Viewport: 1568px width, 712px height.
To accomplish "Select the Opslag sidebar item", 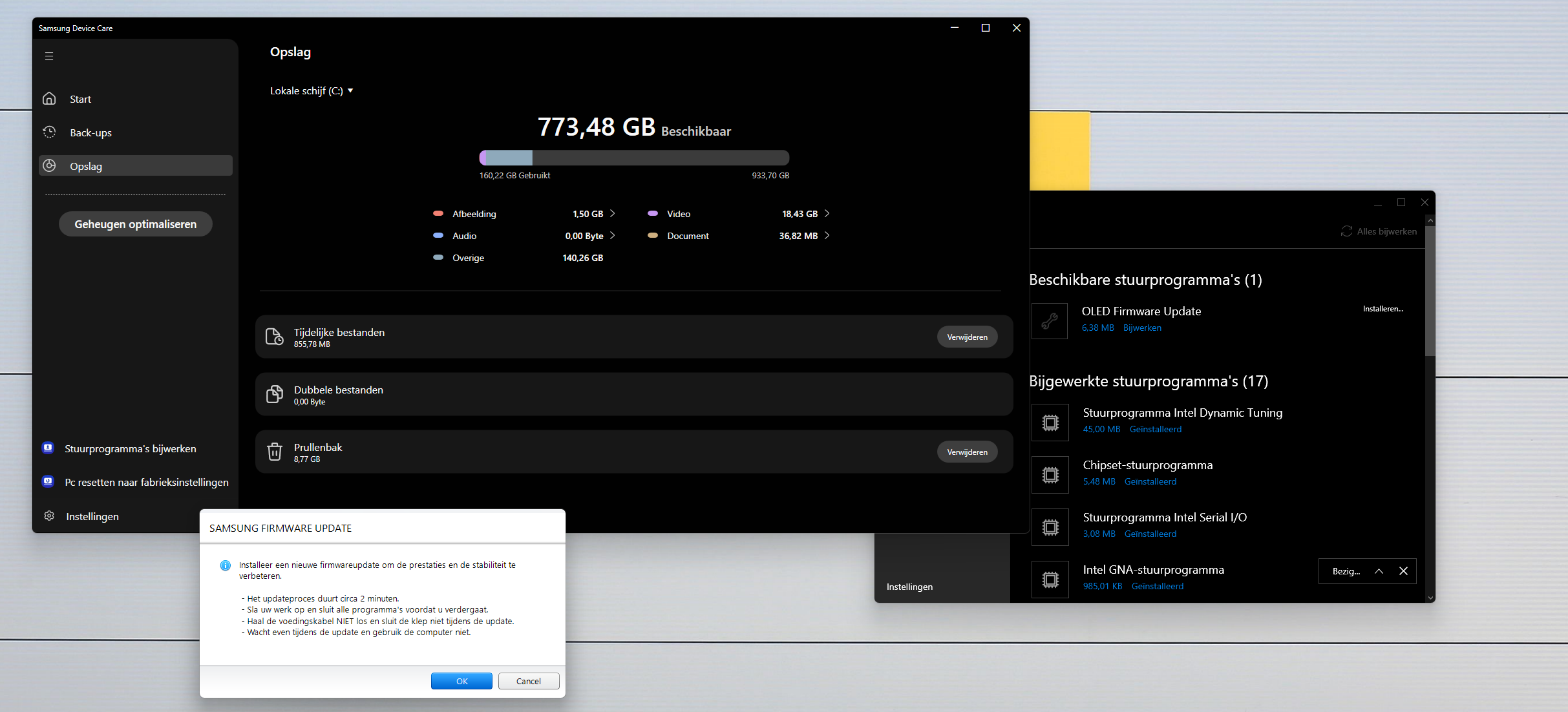I will click(136, 165).
